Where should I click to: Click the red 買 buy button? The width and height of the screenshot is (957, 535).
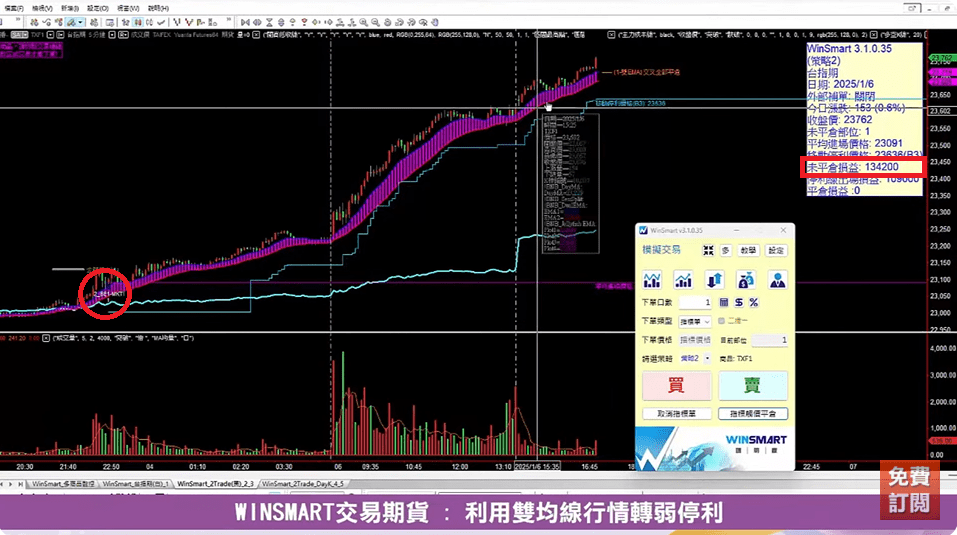[676, 386]
